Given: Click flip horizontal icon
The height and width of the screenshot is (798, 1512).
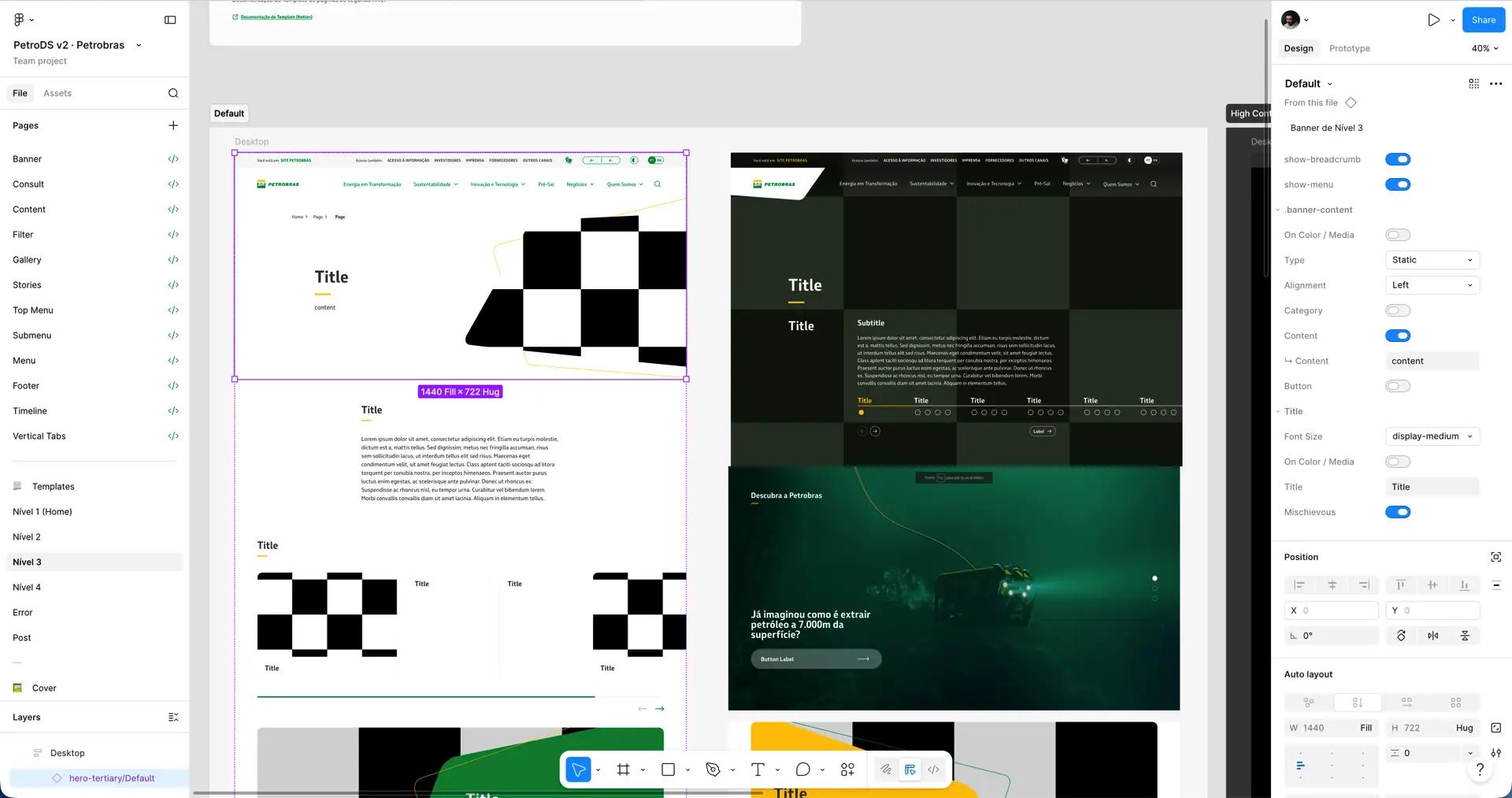Looking at the screenshot, I should point(1432,636).
